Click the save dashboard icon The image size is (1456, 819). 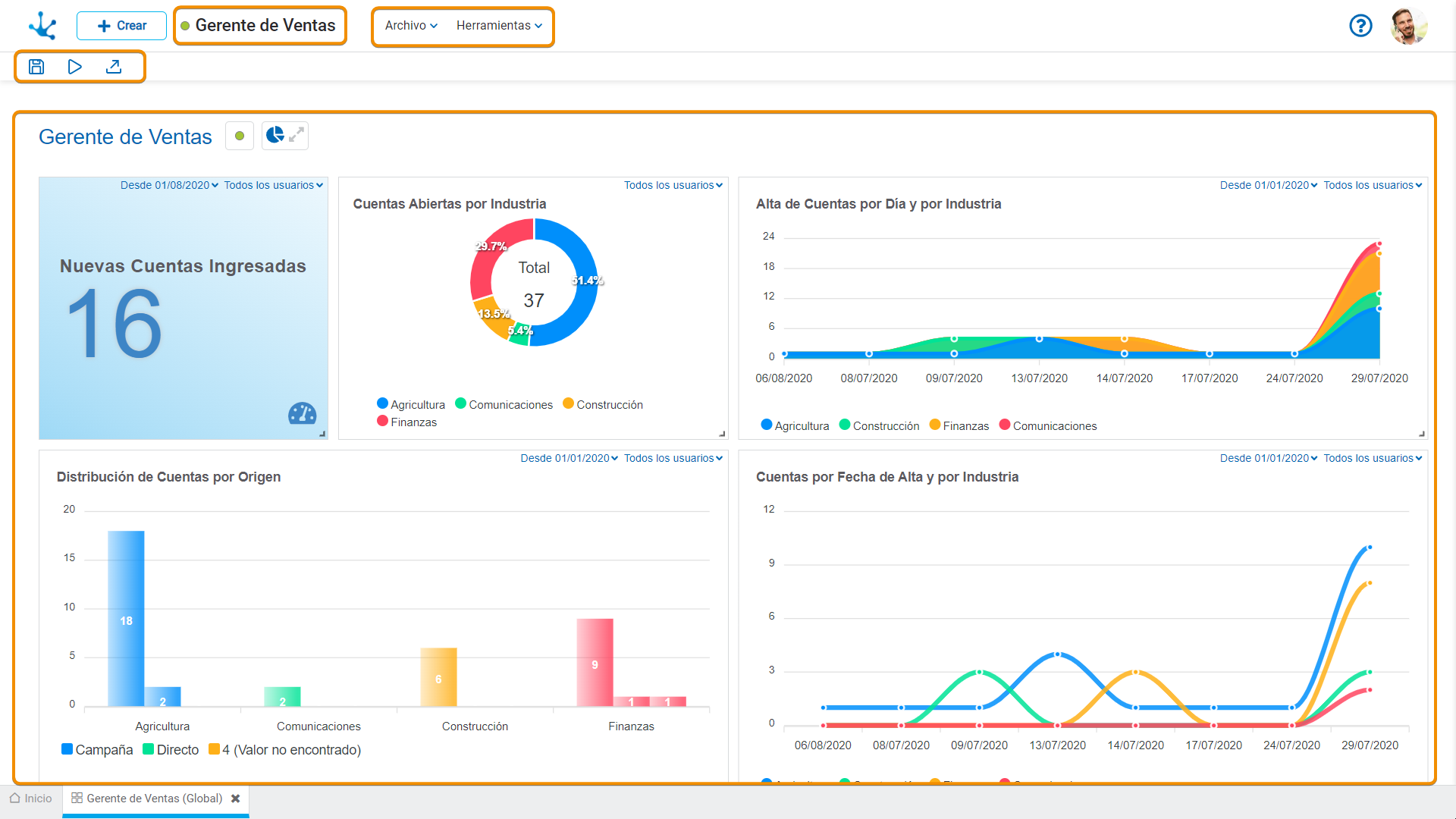pos(36,67)
